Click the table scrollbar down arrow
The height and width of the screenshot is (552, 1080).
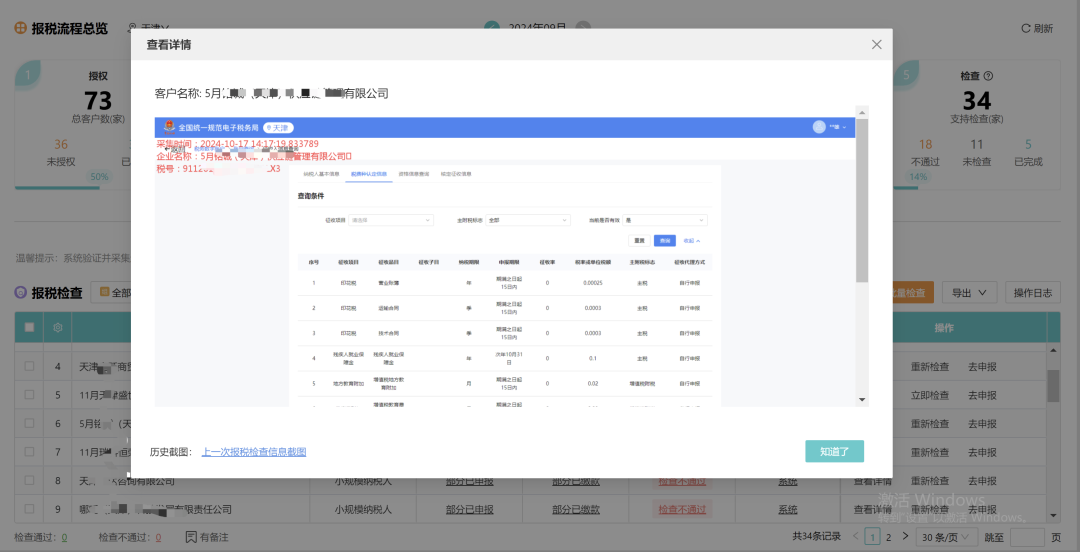coord(1053,515)
